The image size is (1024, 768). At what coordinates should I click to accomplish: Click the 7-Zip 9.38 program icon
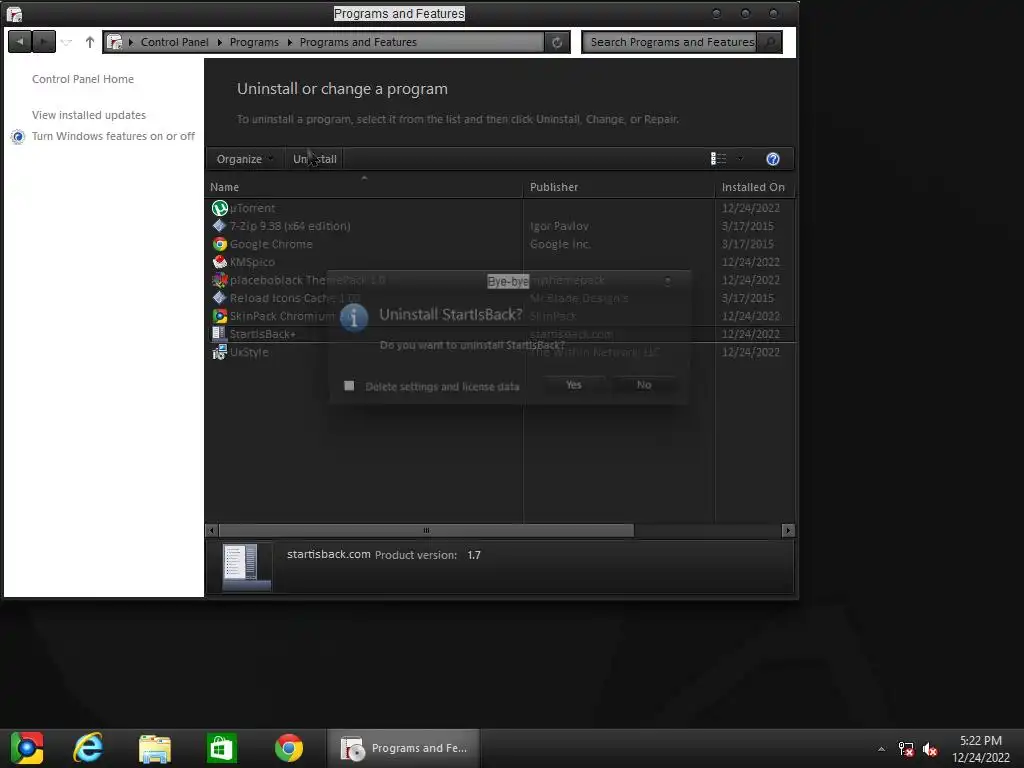pos(219,226)
